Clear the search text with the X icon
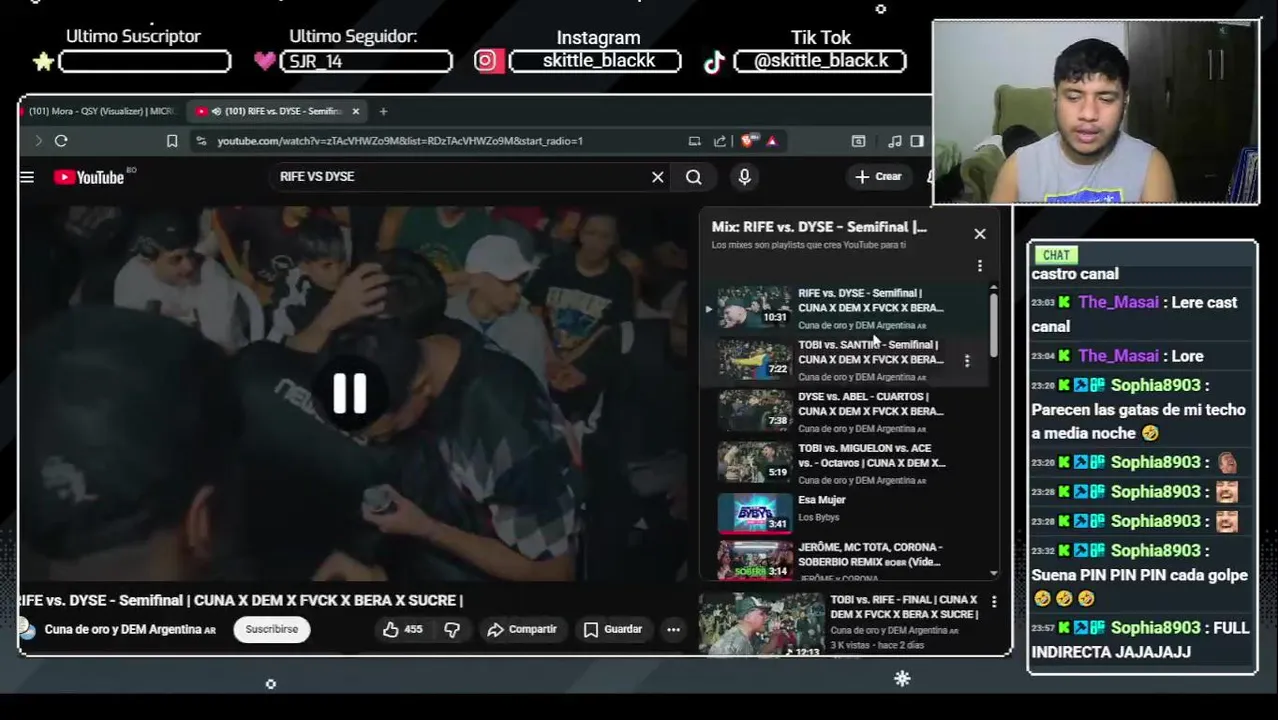The height and width of the screenshot is (720, 1278). (x=657, y=177)
